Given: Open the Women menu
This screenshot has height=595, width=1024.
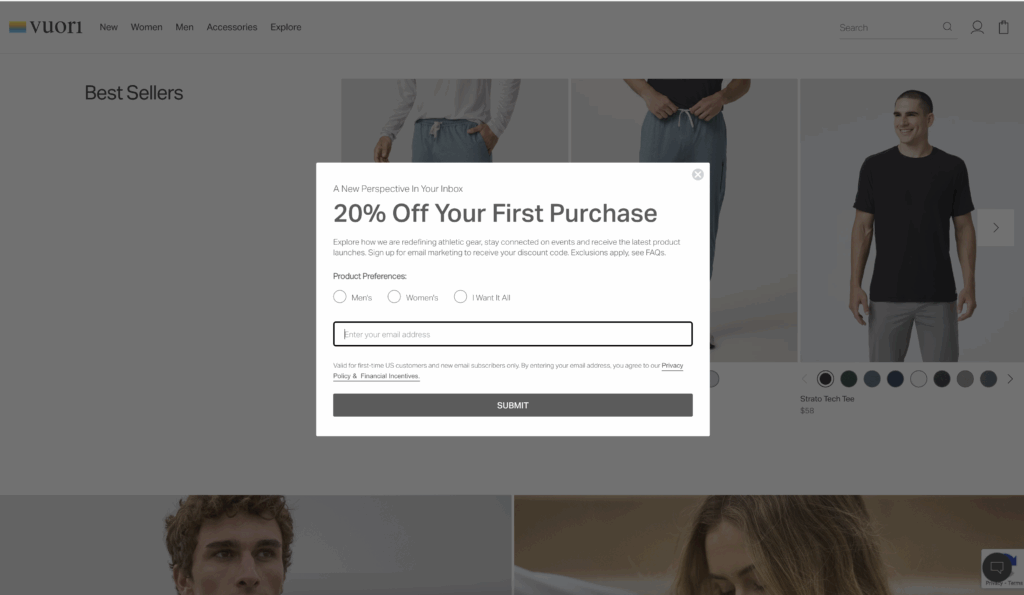Looking at the screenshot, I should 146,27.
